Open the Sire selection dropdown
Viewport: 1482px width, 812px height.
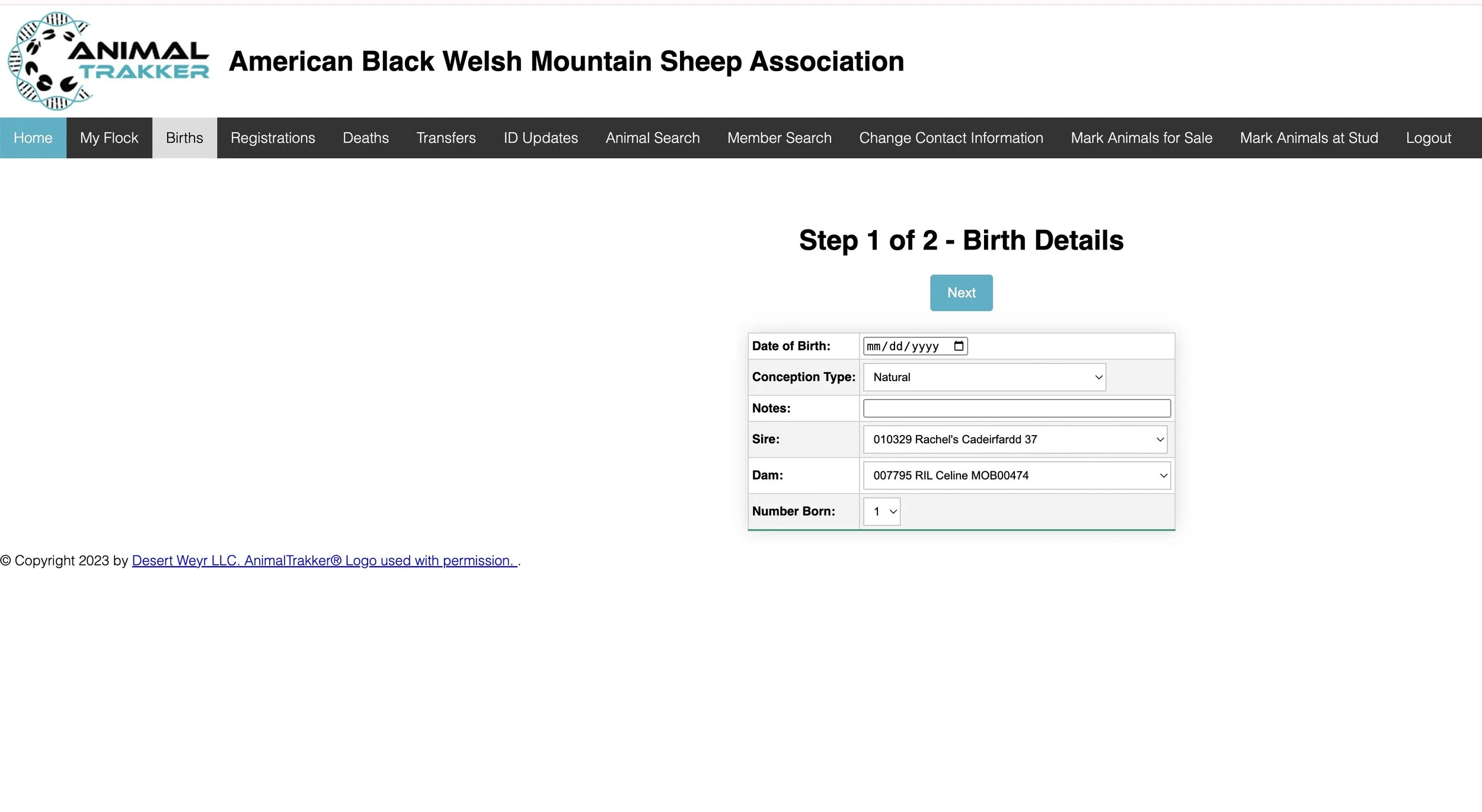coord(1015,440)
